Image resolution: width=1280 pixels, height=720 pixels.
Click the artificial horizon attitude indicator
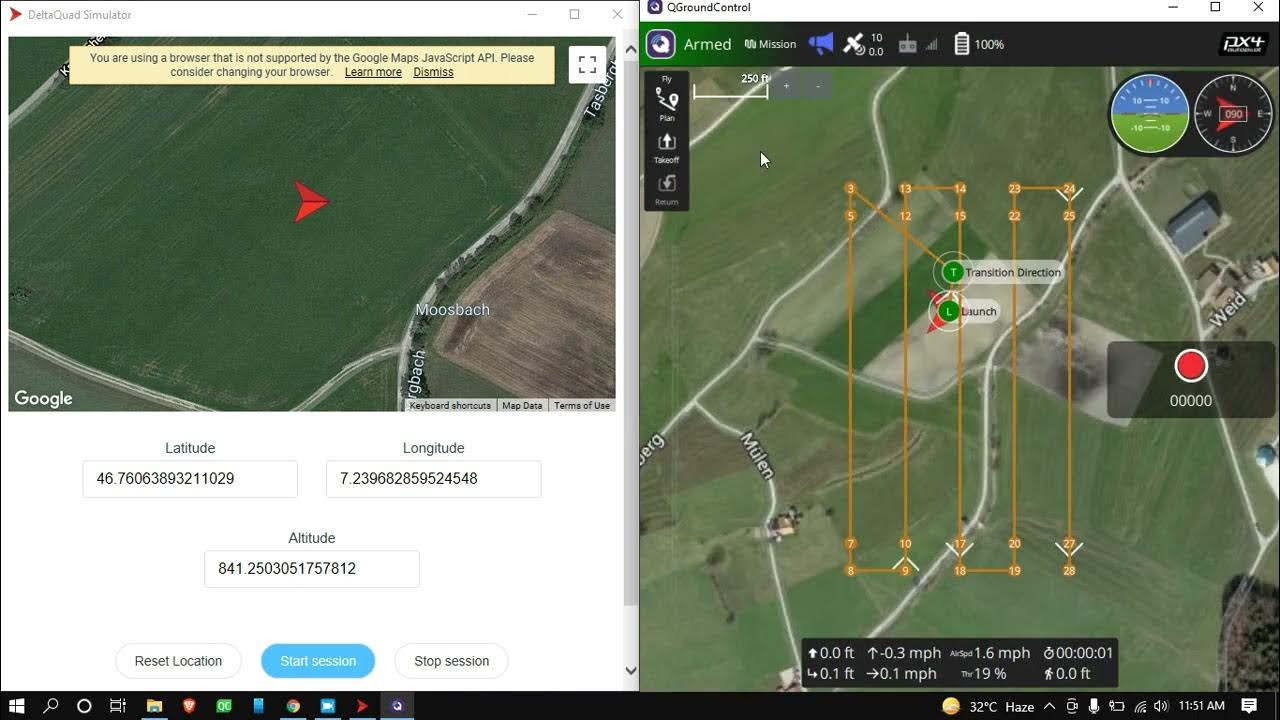1150,114
